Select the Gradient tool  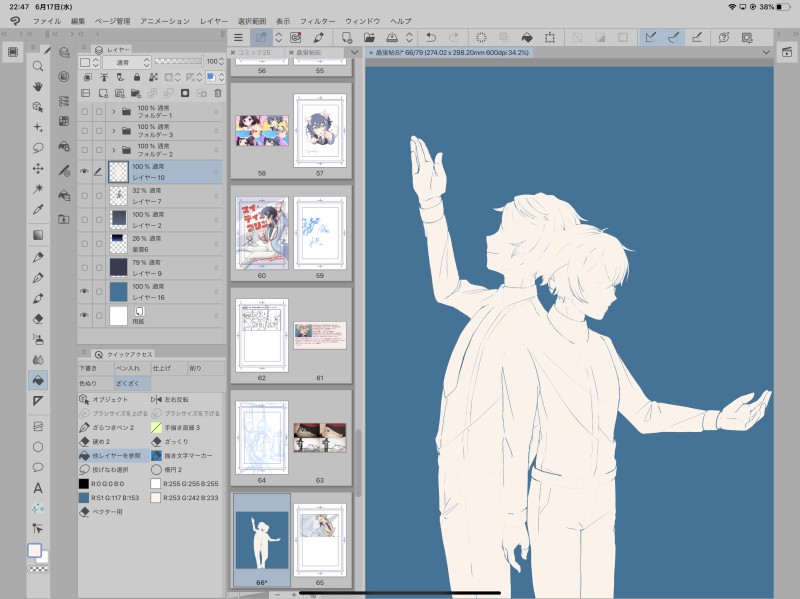coord(38,235)
